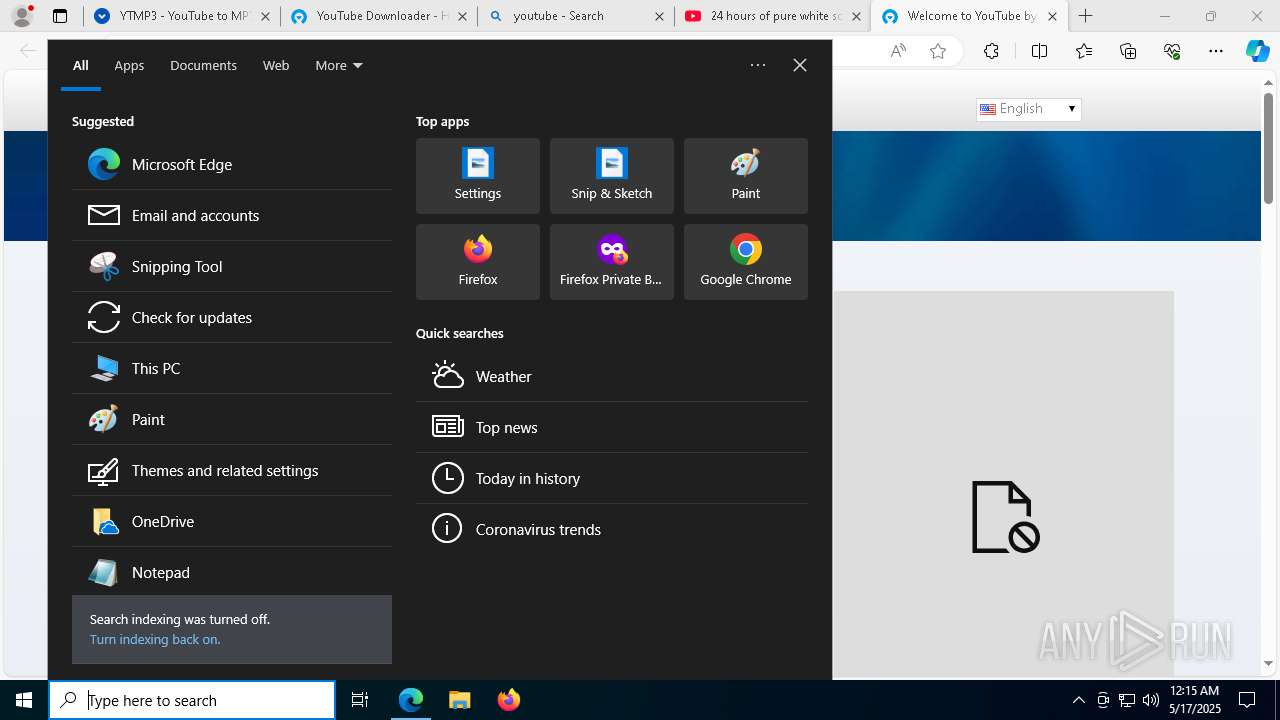
Task: Open Edge Settings and more menu
Action: (x=1216, y=51)
